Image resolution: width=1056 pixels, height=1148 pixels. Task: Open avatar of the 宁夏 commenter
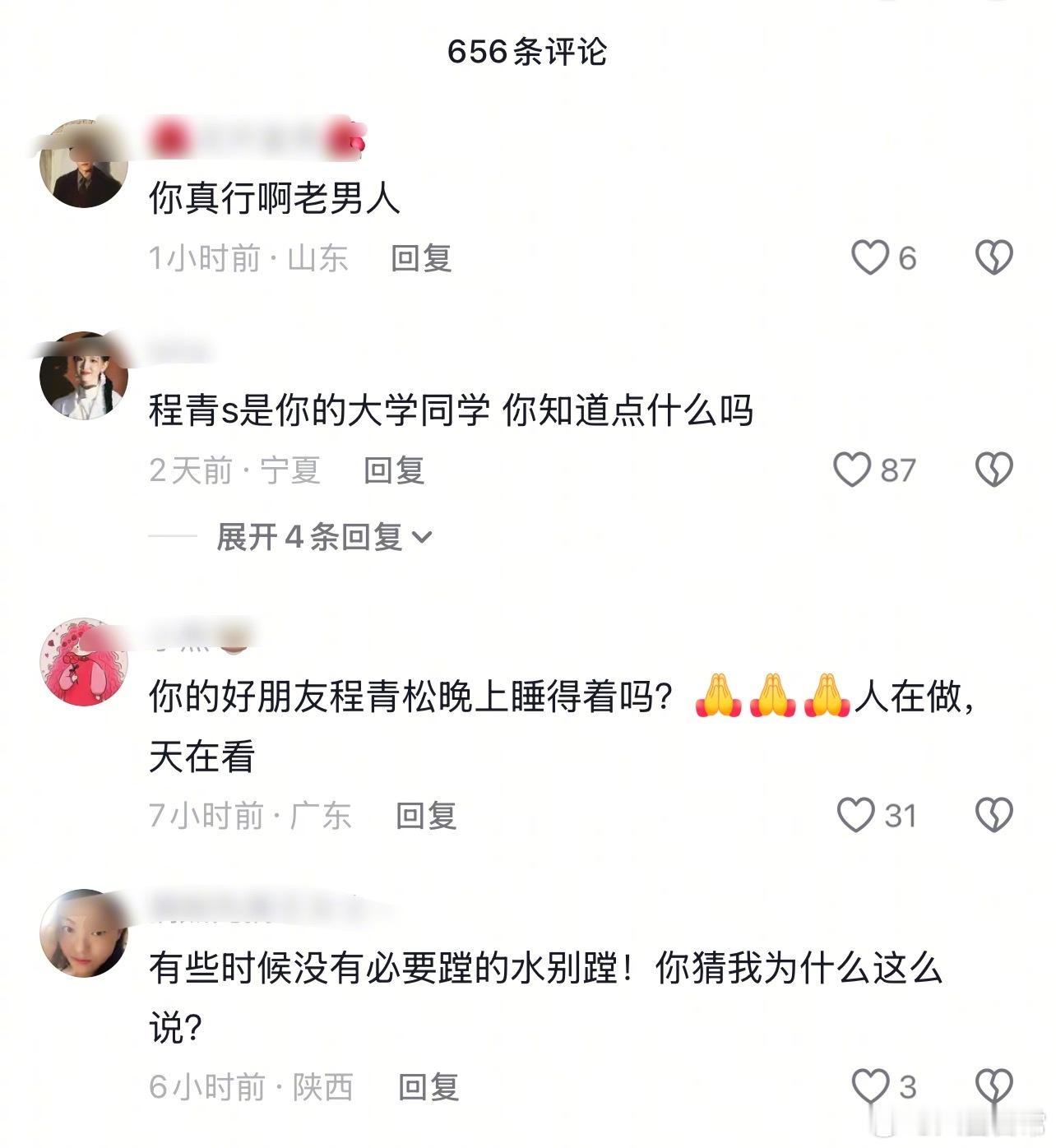[84, 376]
